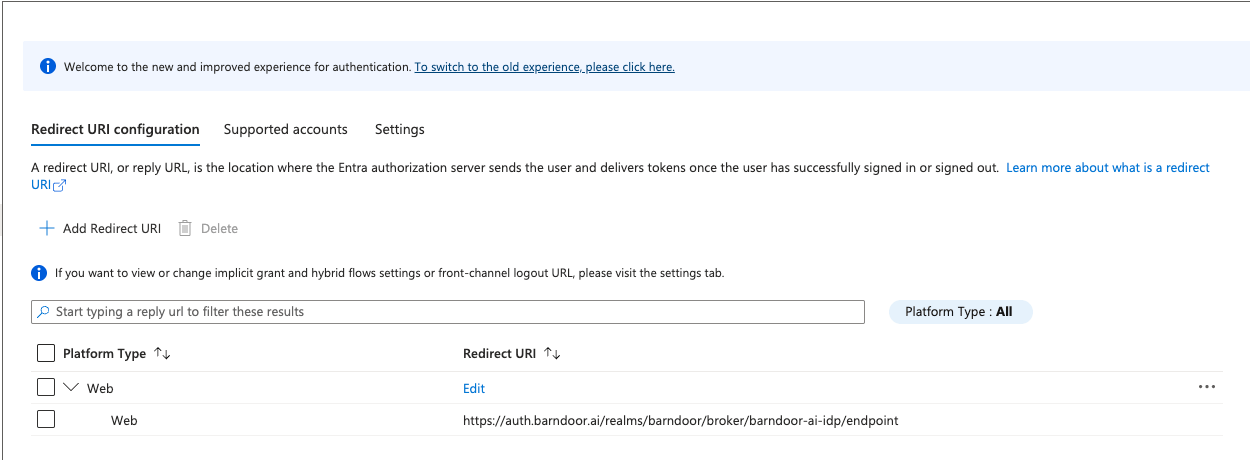Check the barndoor redirect URI row checkbox

click(x=46, y=420)
